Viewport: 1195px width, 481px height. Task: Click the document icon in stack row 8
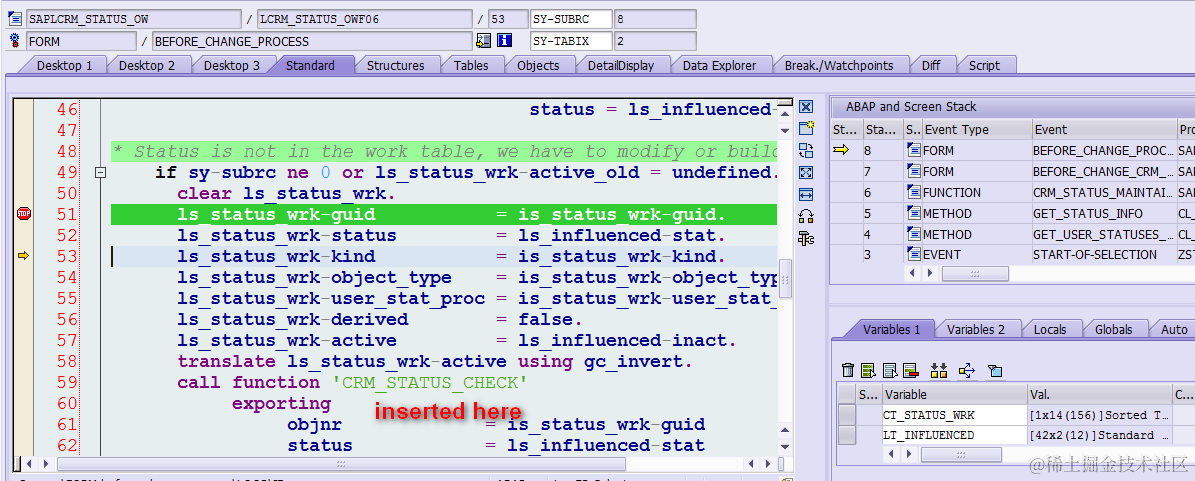(913, 150)
